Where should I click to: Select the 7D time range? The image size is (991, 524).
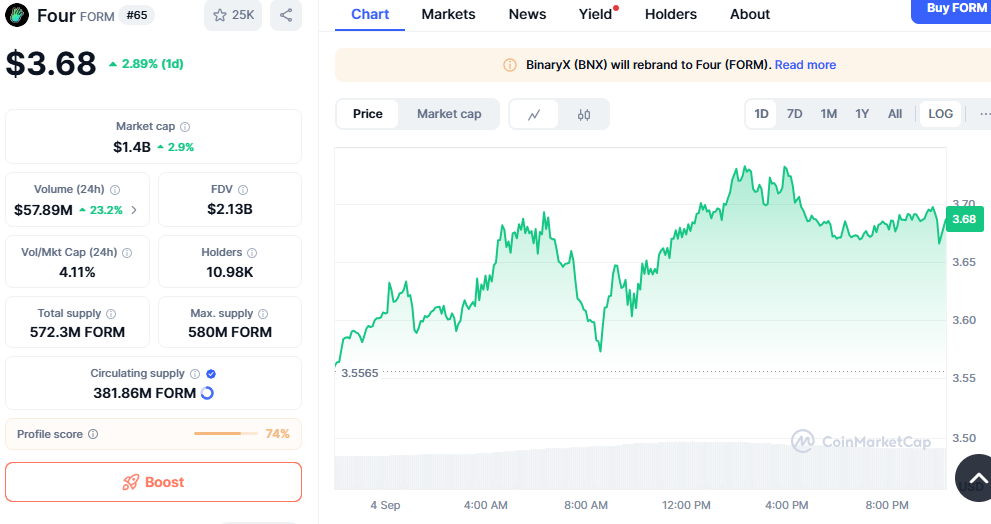click(x=794, y=114)
